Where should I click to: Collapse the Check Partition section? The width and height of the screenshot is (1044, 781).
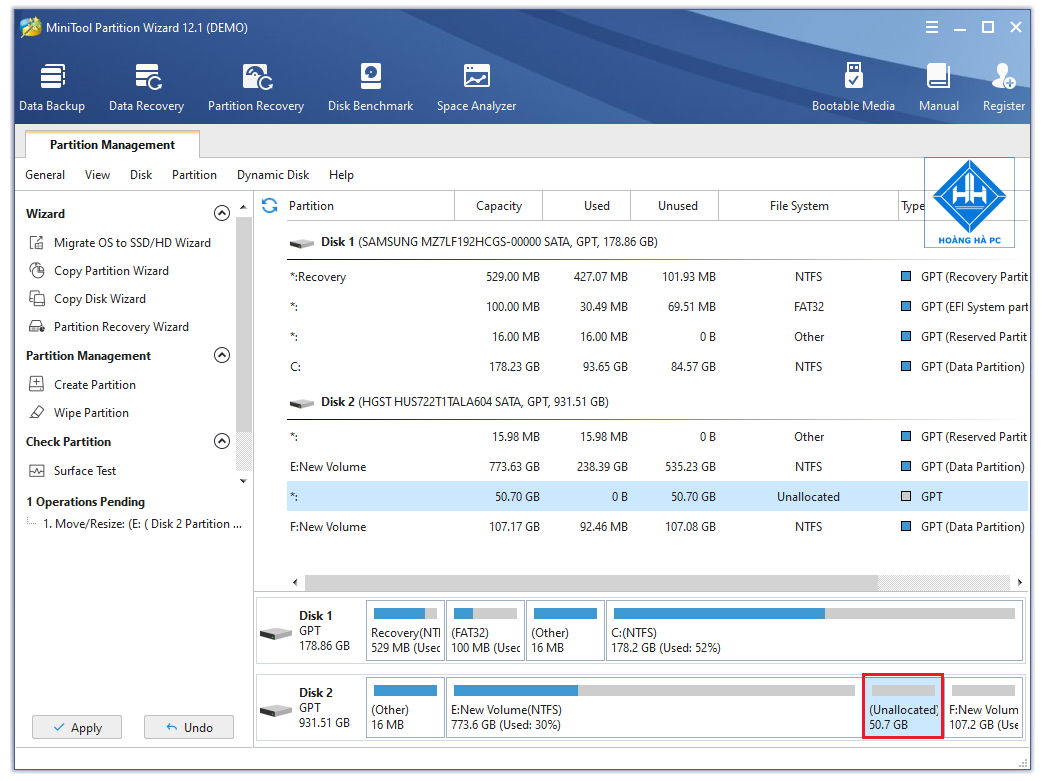point(222,441)
